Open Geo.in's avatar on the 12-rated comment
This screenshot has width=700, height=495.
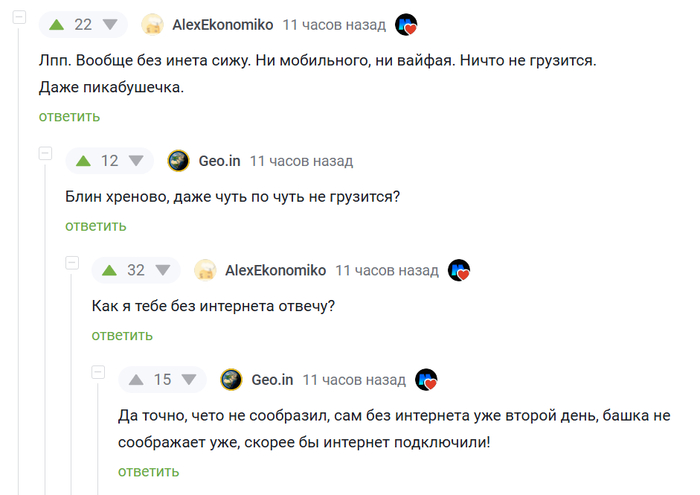[179, 161]
